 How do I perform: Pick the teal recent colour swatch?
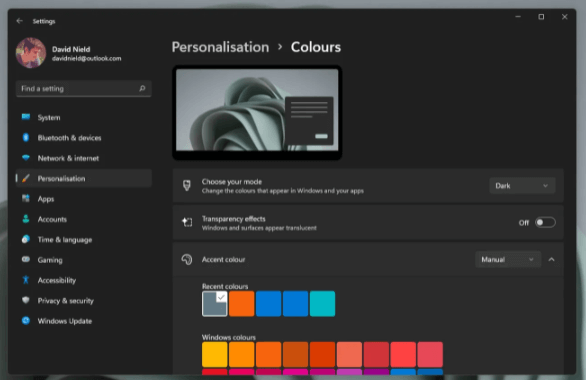[x=322, y=304]
